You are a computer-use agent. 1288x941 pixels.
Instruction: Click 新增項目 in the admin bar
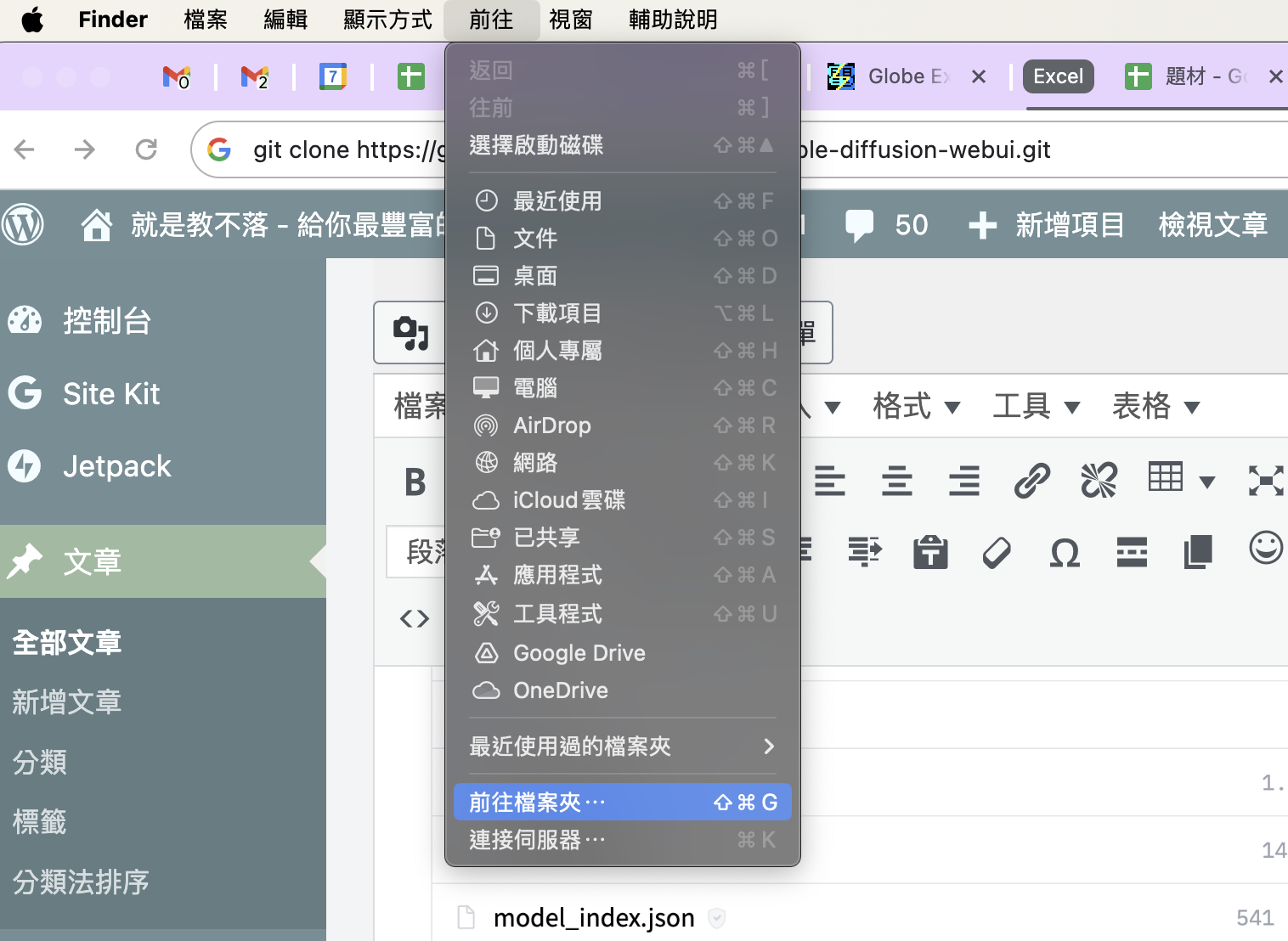tap(1047, 225)
